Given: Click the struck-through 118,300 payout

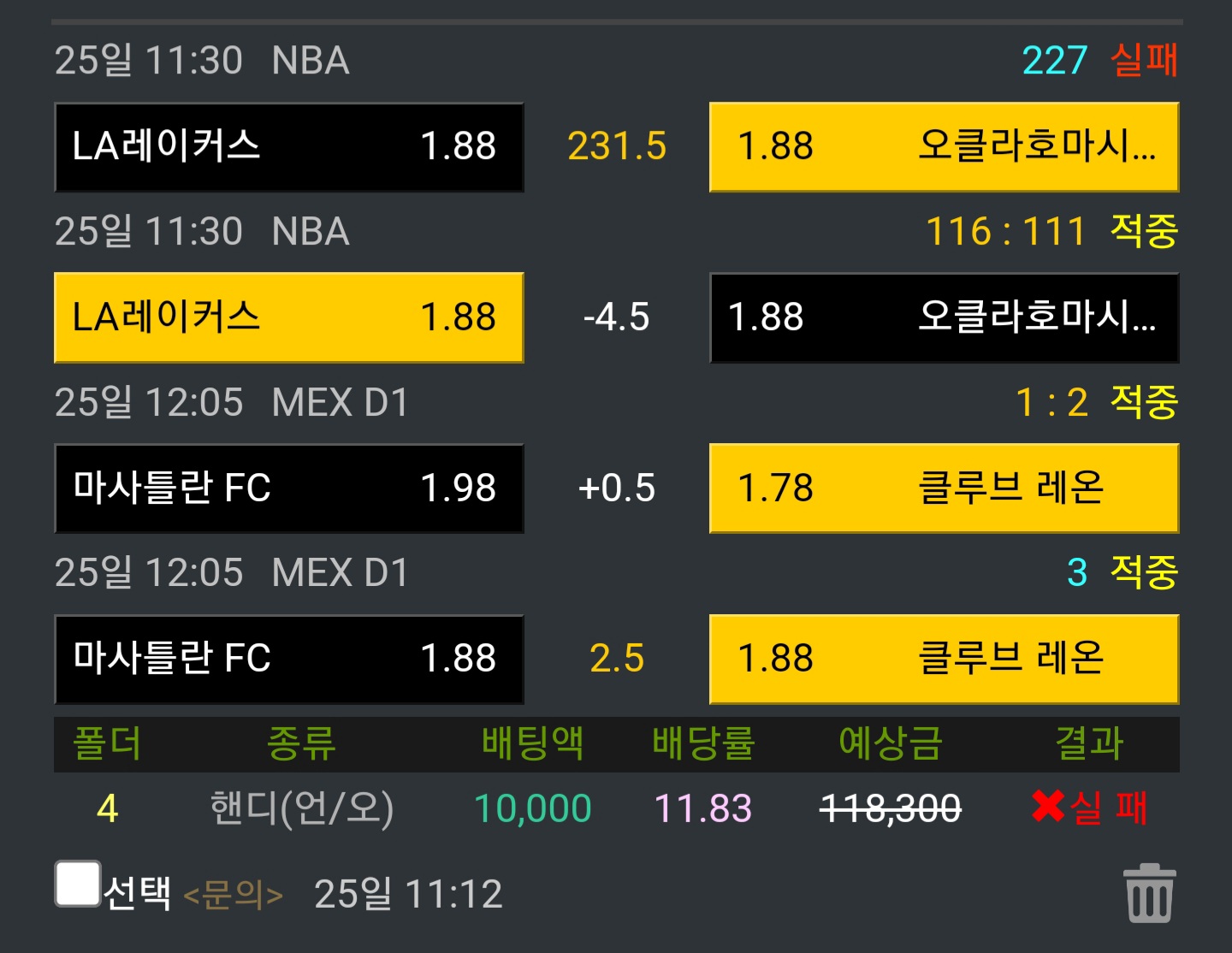Looking at the screenshot, I should tap(891, 808).
